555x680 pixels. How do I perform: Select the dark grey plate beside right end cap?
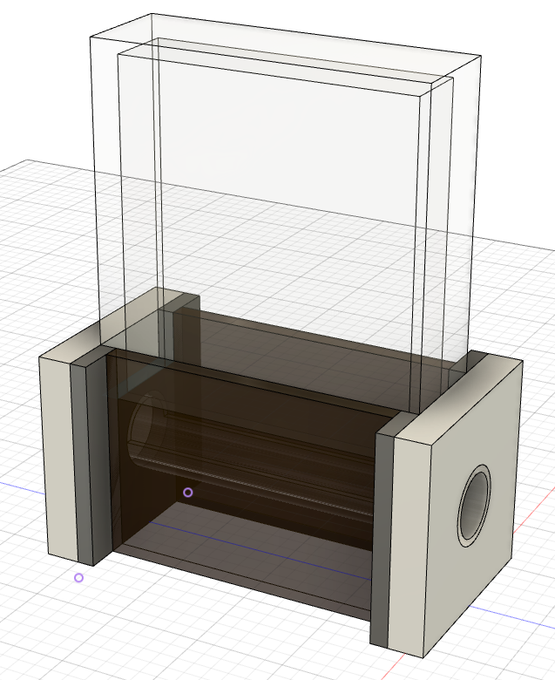380,541
